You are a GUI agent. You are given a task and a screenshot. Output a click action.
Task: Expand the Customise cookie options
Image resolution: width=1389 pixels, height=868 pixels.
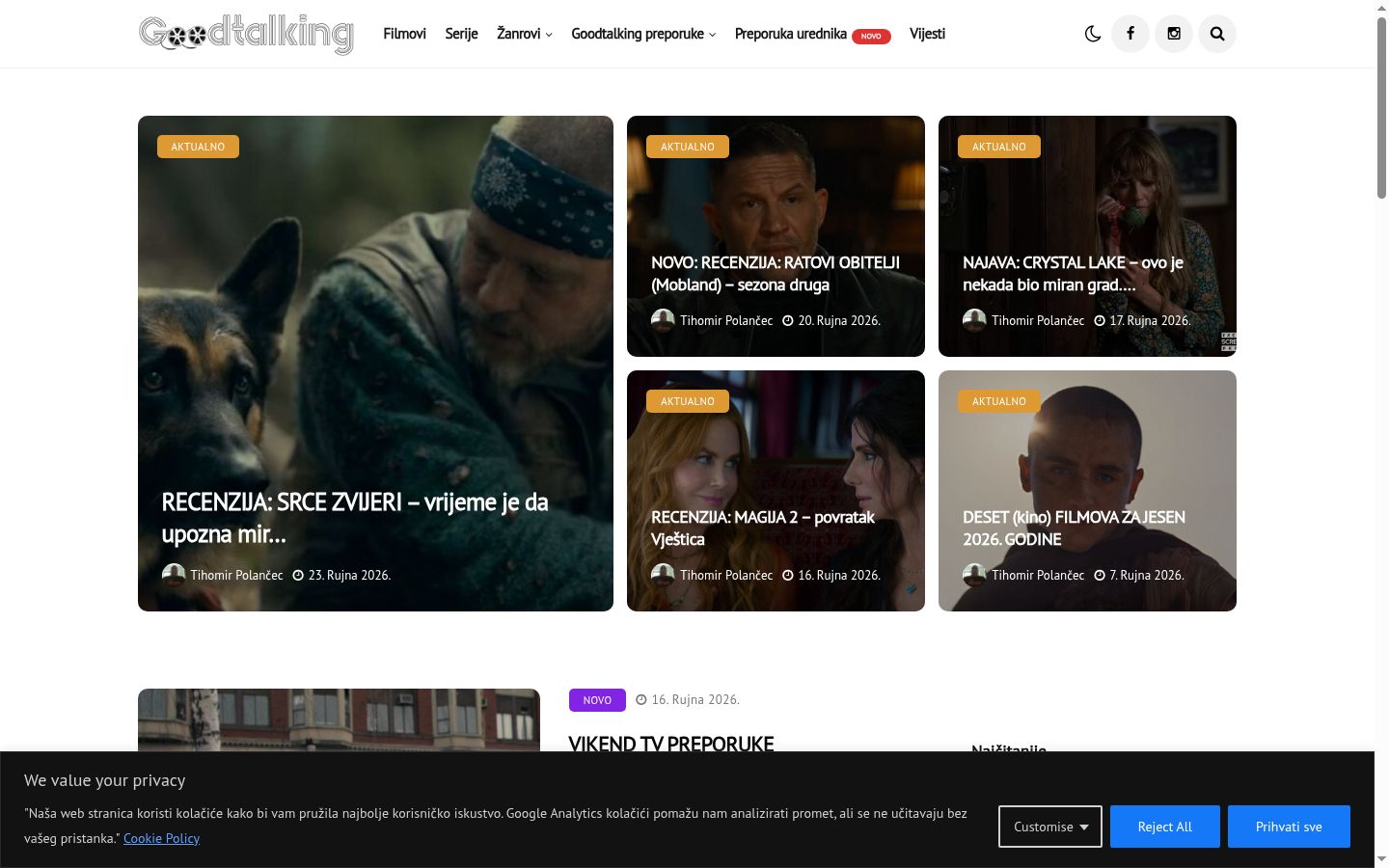[x=1050, y=827]
